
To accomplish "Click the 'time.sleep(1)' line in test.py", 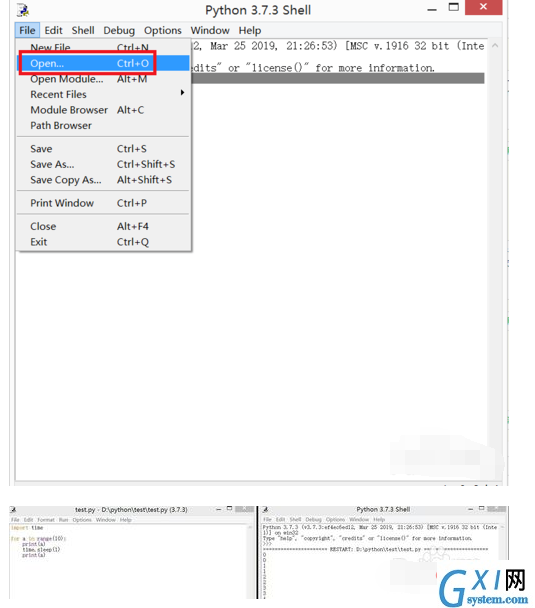I will 41,549.
